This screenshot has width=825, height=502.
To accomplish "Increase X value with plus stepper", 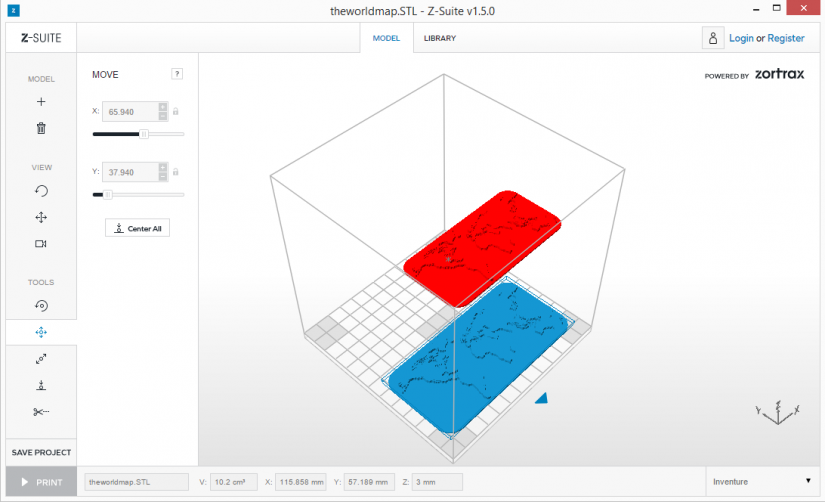I will tap(163, 107).
